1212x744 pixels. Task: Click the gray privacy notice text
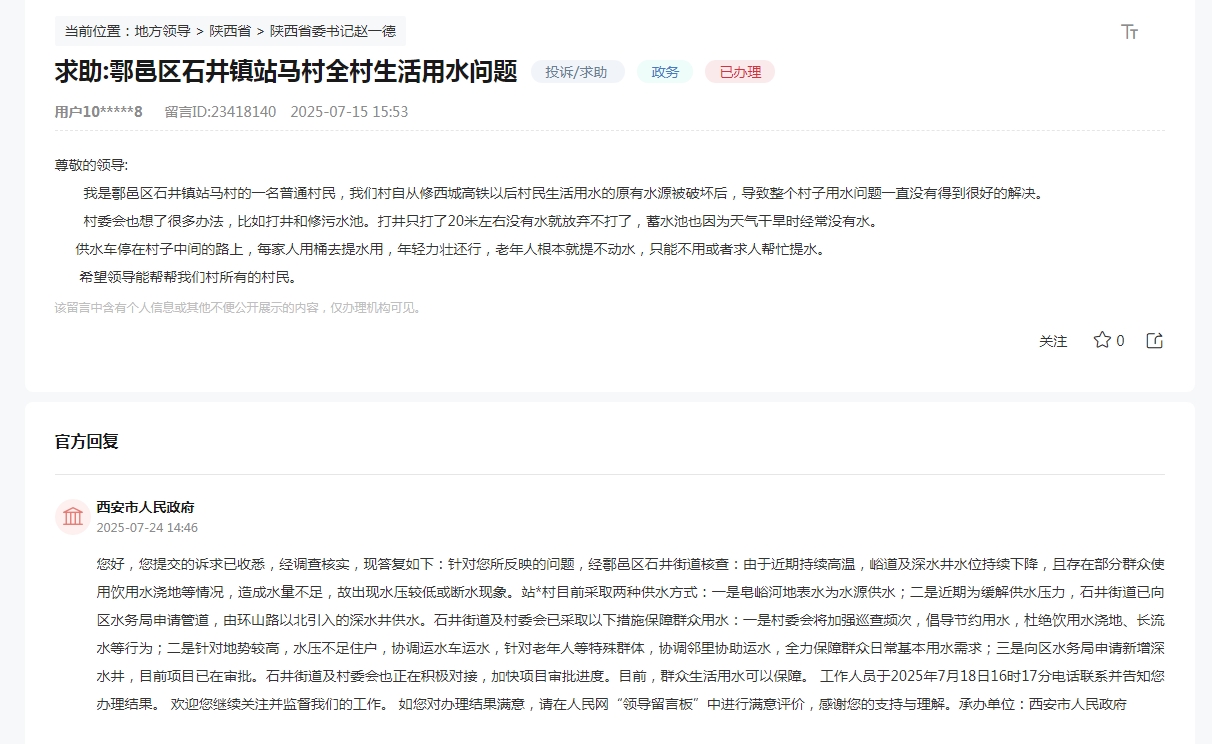point(238,308)
